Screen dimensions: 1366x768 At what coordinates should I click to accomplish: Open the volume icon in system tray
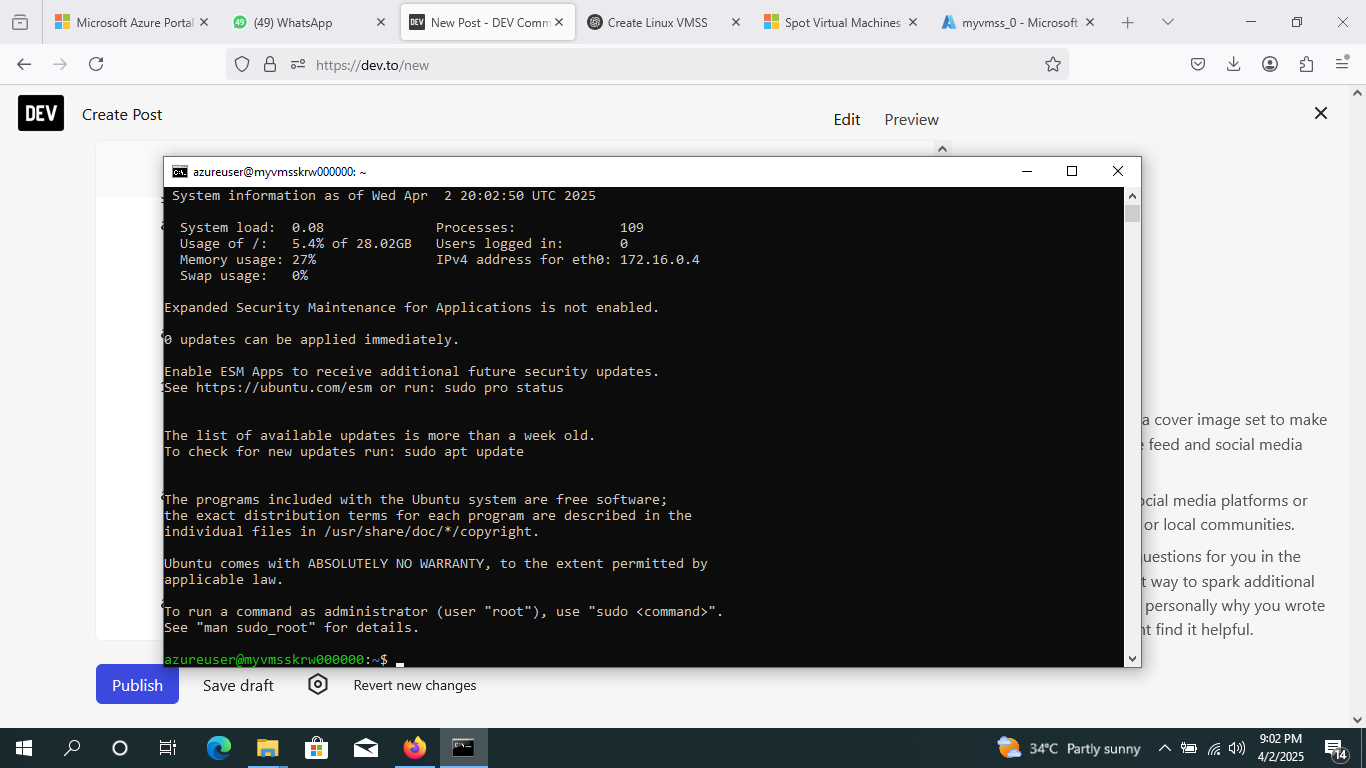[x=1237, y=748]
